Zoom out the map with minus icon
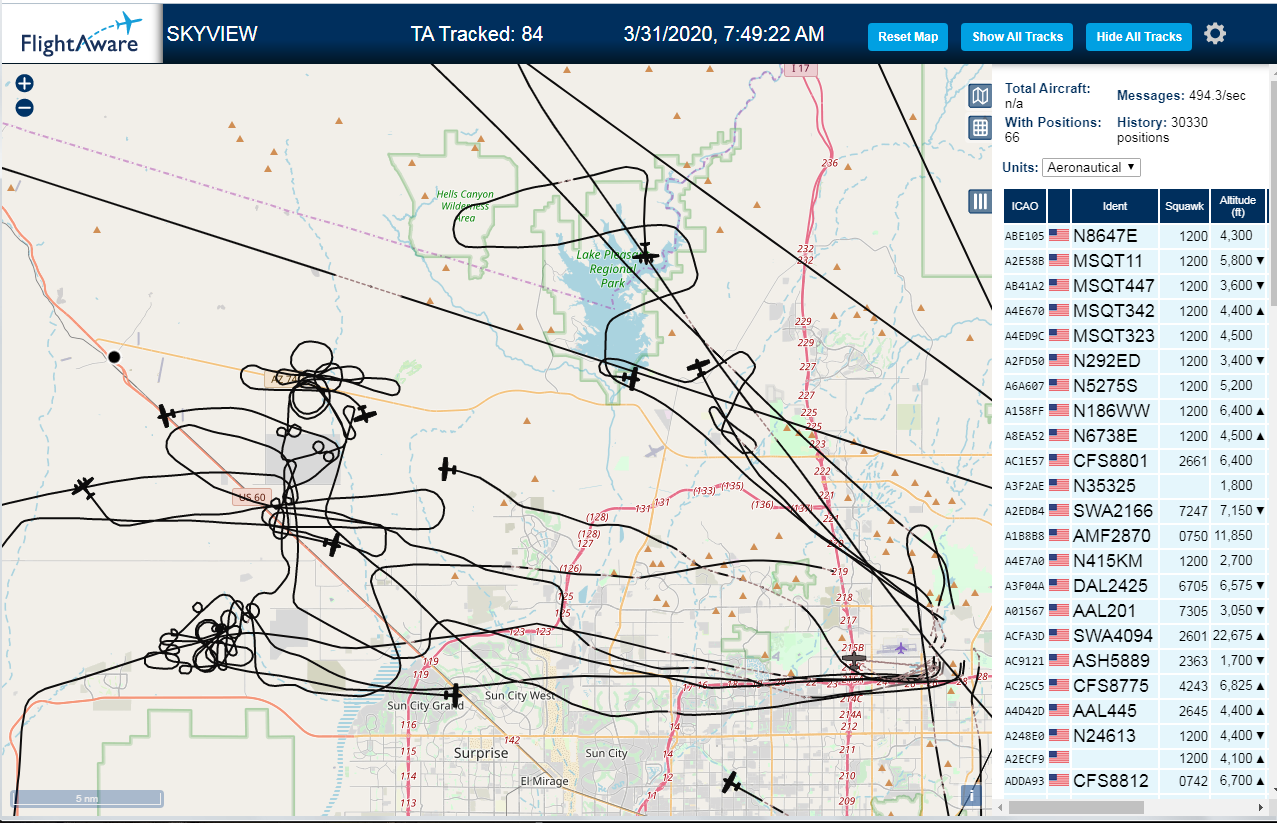The height and width of the screenshot is (823, 1277). [25, 108]
